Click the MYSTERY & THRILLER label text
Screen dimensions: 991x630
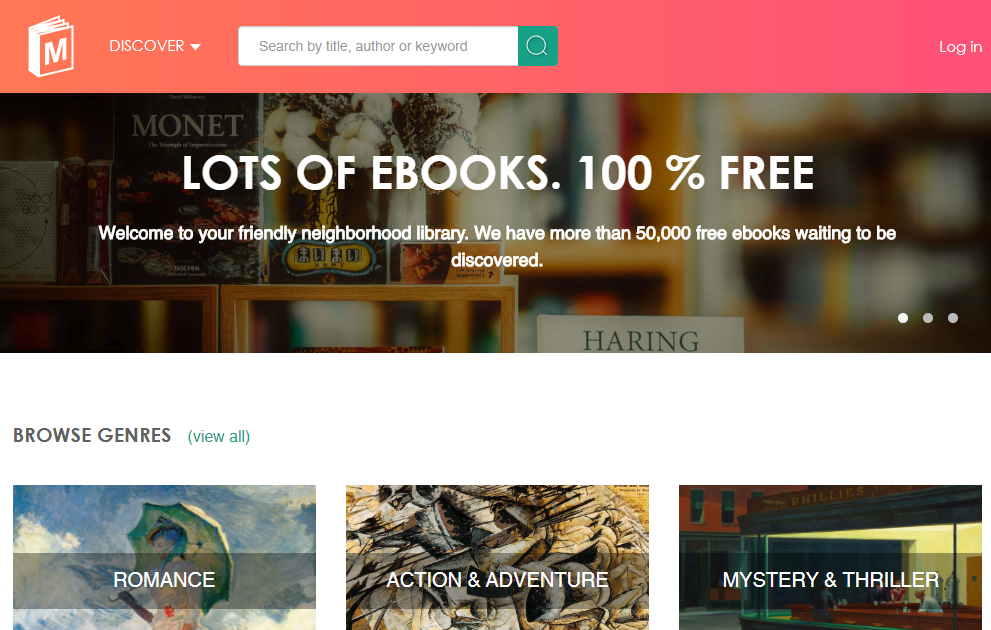830,580
